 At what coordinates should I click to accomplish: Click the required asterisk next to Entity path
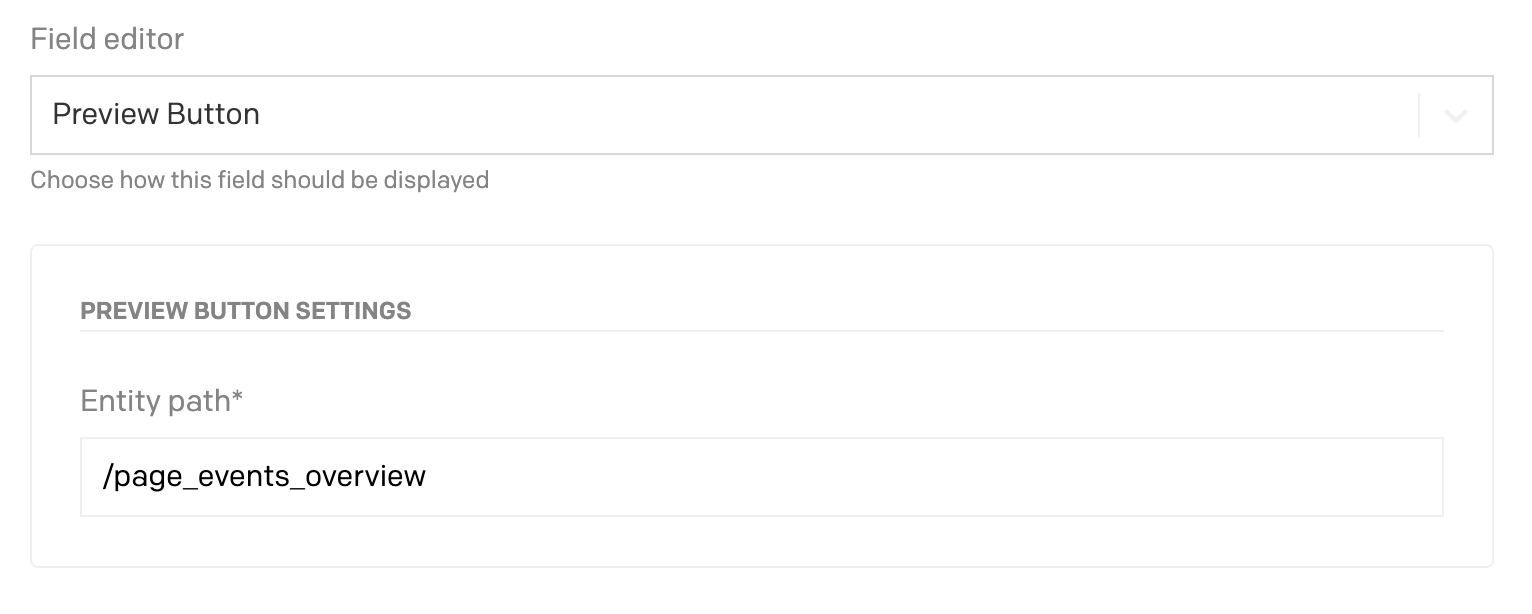click(x=238, y=399)
